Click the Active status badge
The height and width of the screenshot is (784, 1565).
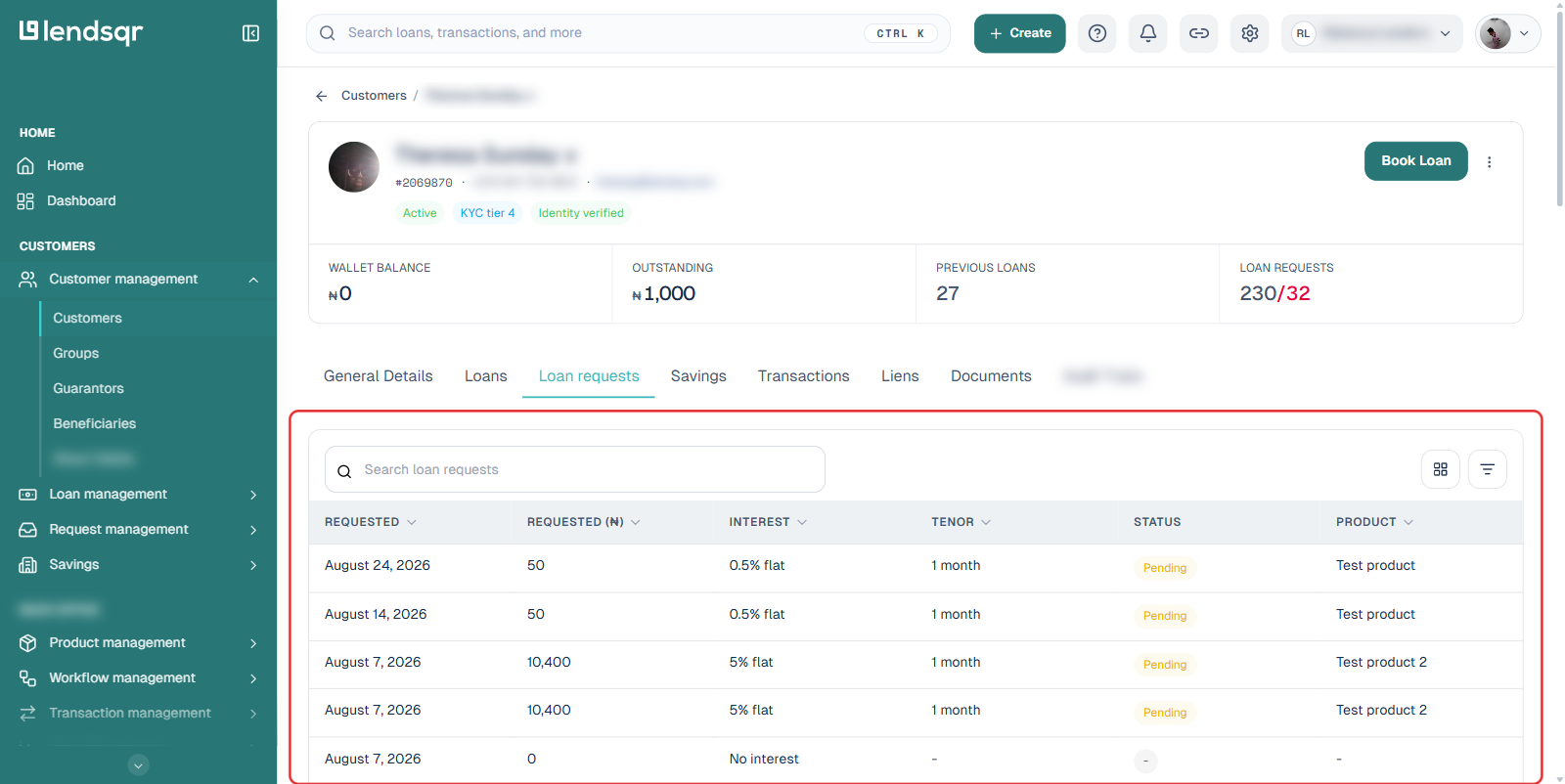click(x=420, y=213)
